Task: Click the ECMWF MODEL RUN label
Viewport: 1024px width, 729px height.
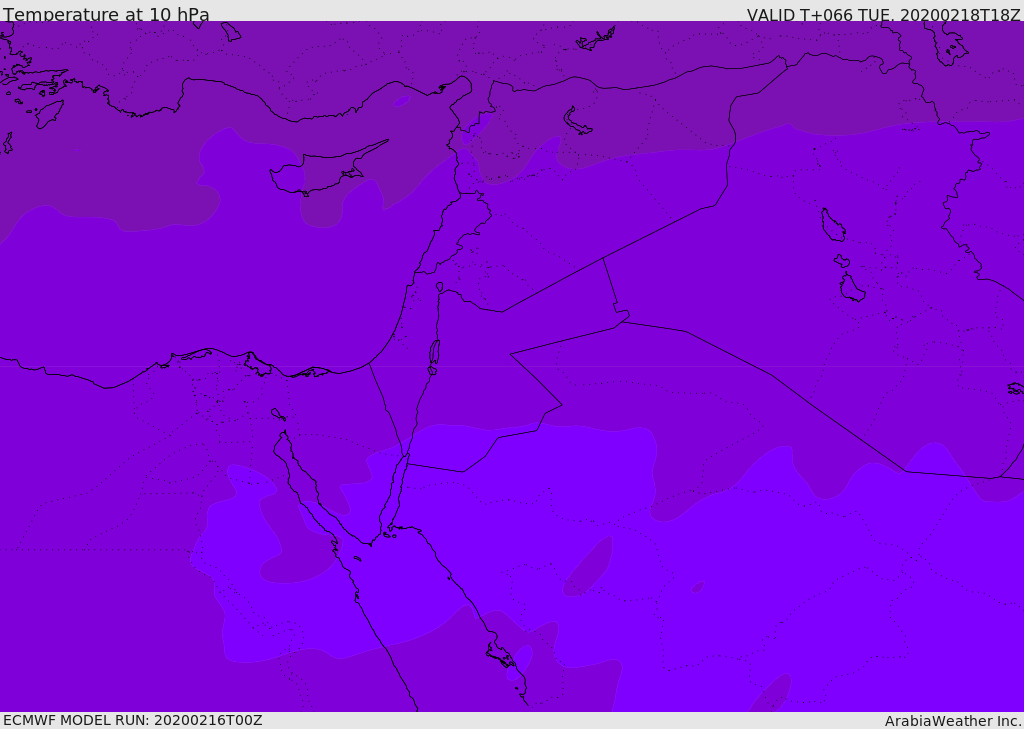Action: (x=133, y=721)
